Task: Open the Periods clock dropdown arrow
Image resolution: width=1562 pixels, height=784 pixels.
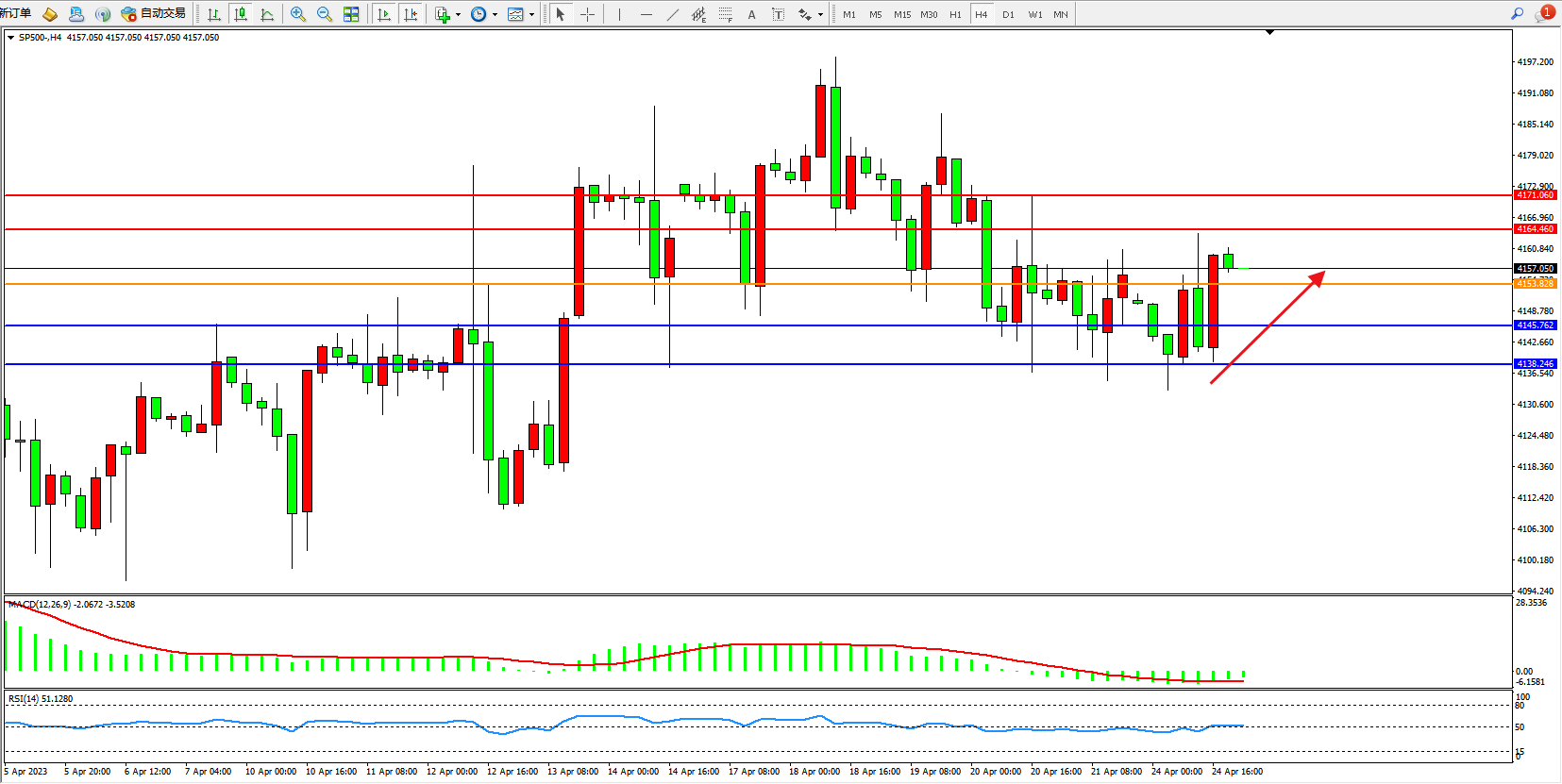Action: click(x=495, y=14)
